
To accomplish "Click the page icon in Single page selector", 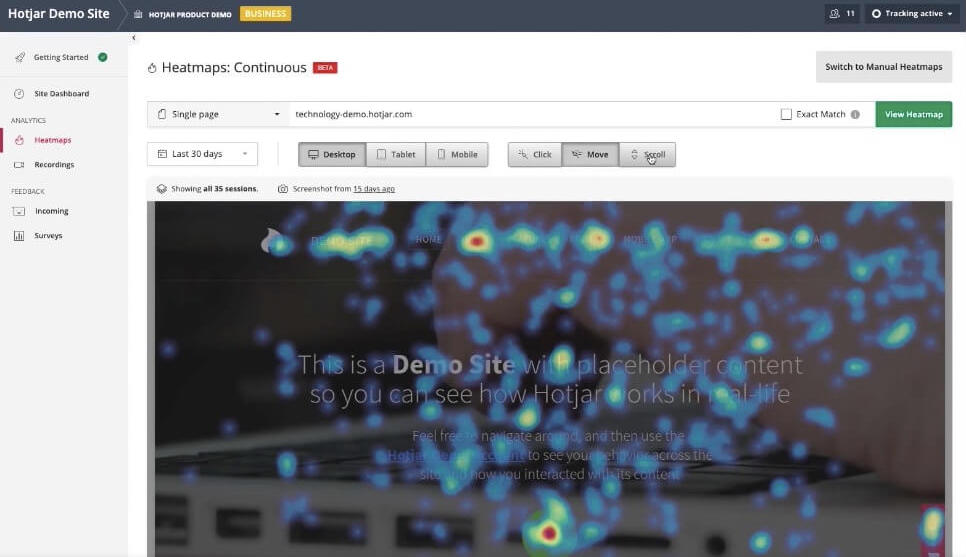I will [162, 114].
